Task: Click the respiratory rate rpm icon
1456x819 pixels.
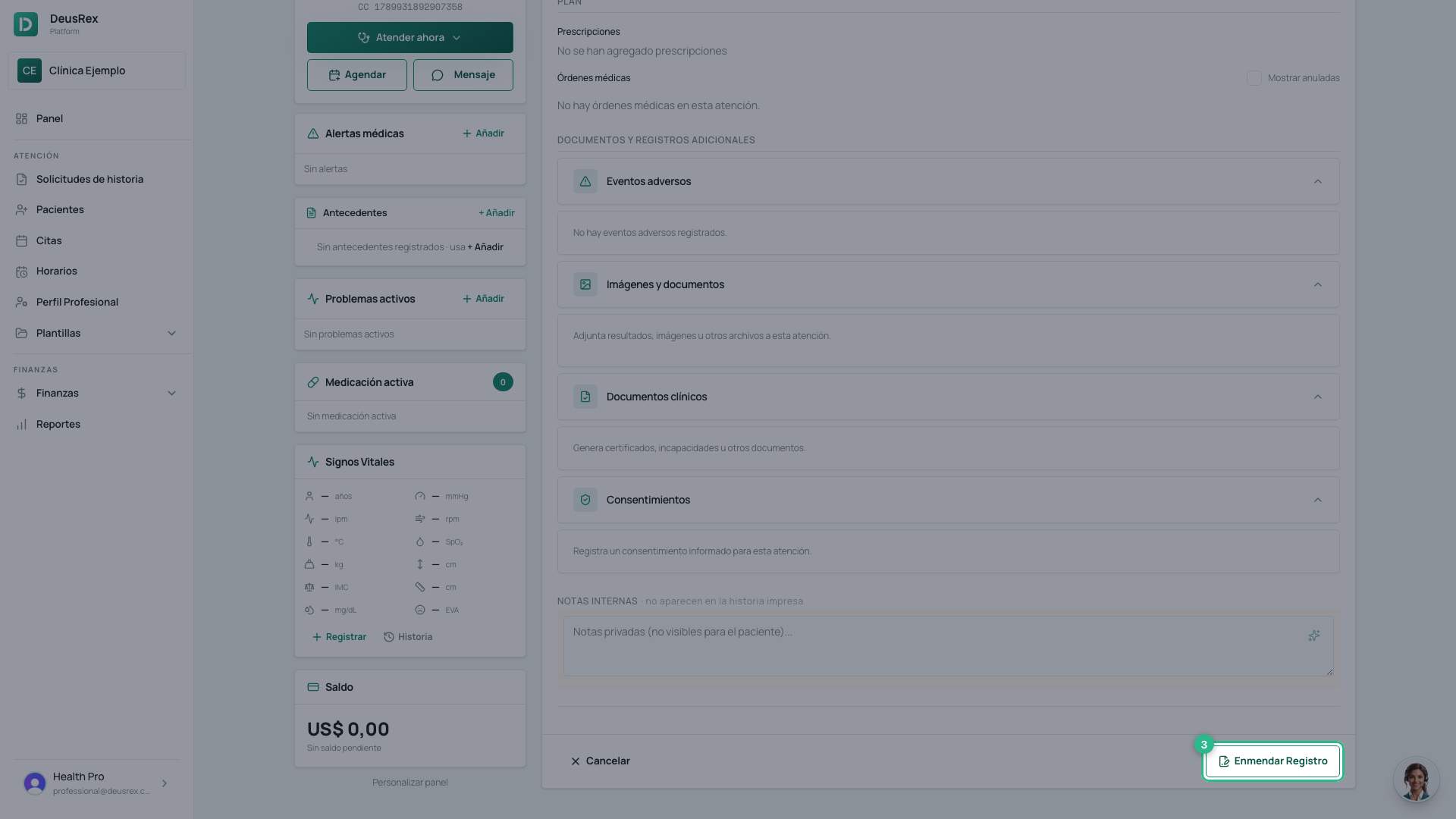Action: point(420,519)
